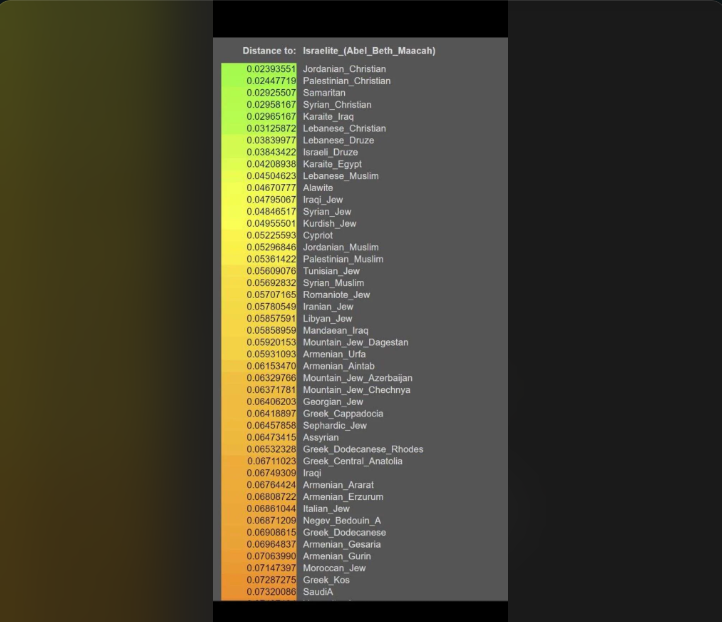Select the Cypriot row
Screen dimensions: 722x622
pyautogui.click(x=318, y=236)
